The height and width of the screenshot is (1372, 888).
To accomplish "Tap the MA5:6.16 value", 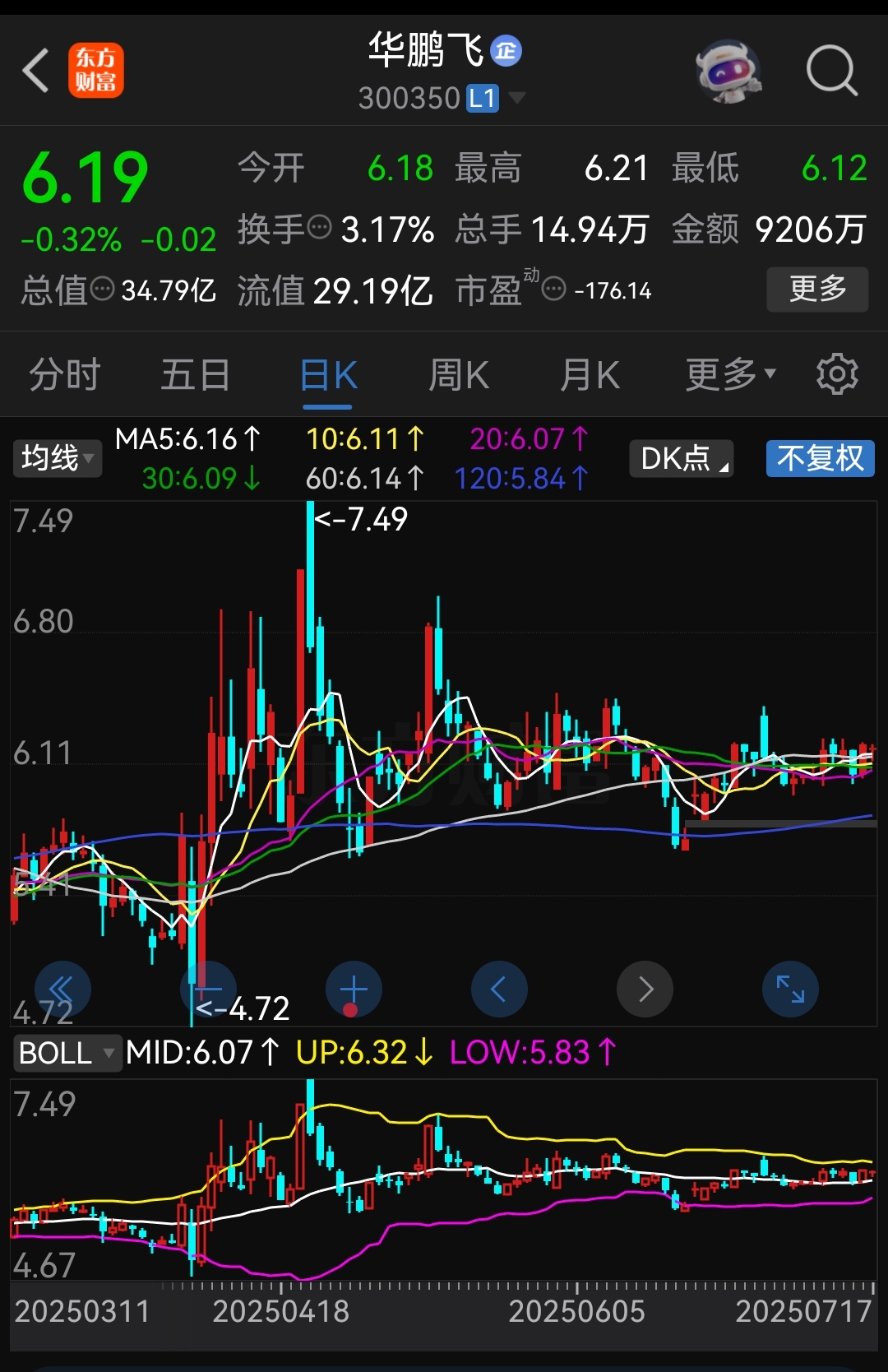I will (x=187, y=439).
